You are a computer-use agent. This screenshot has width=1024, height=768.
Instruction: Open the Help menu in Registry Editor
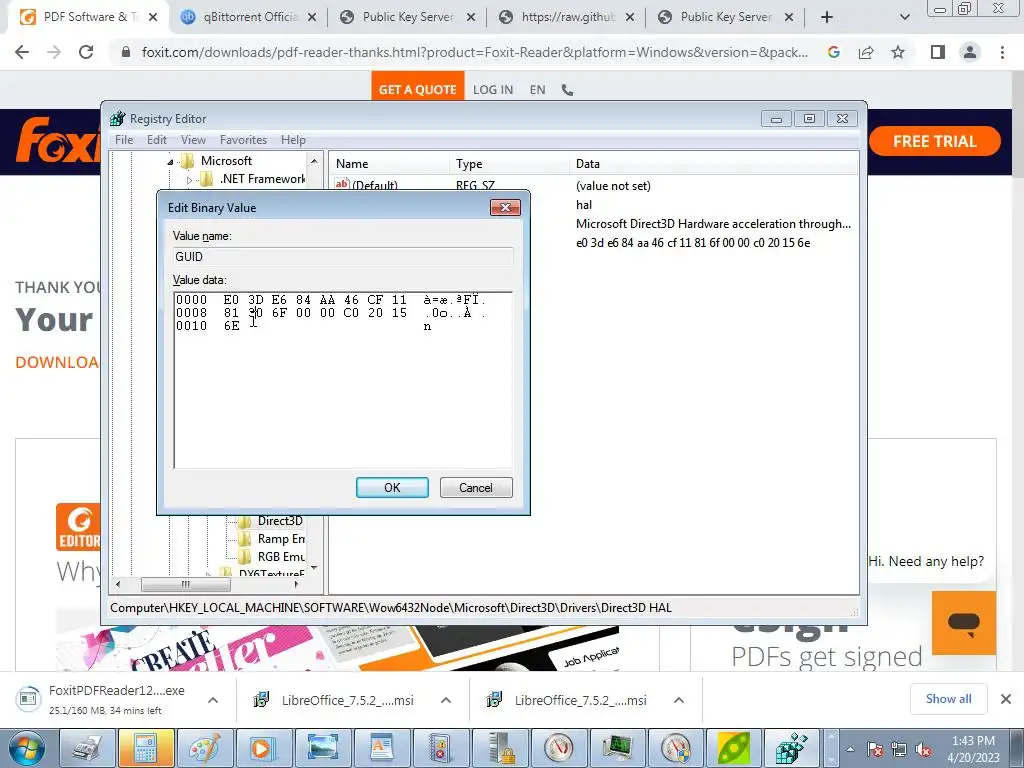pos(293,140)
